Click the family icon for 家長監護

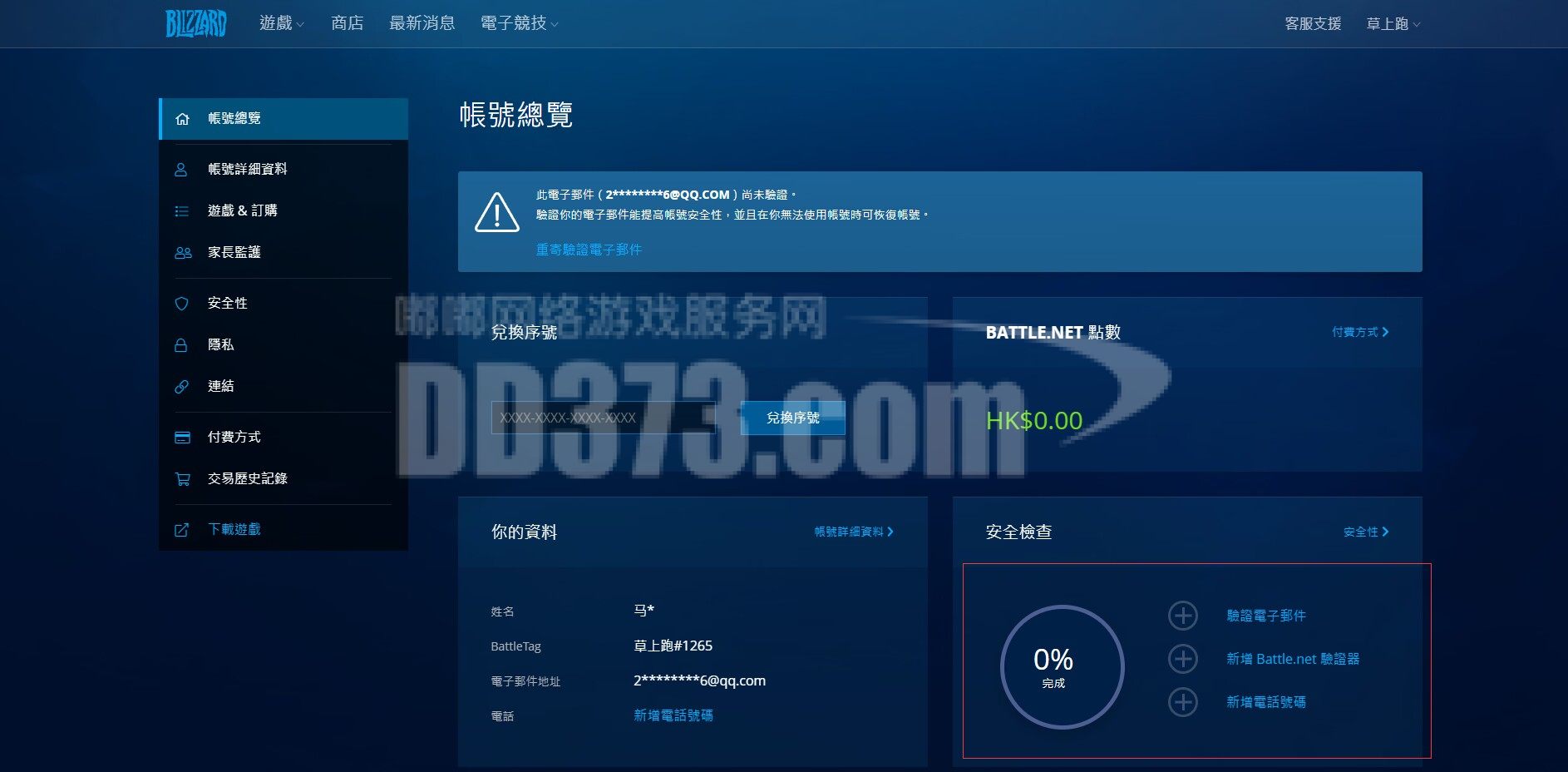[183, 253]
